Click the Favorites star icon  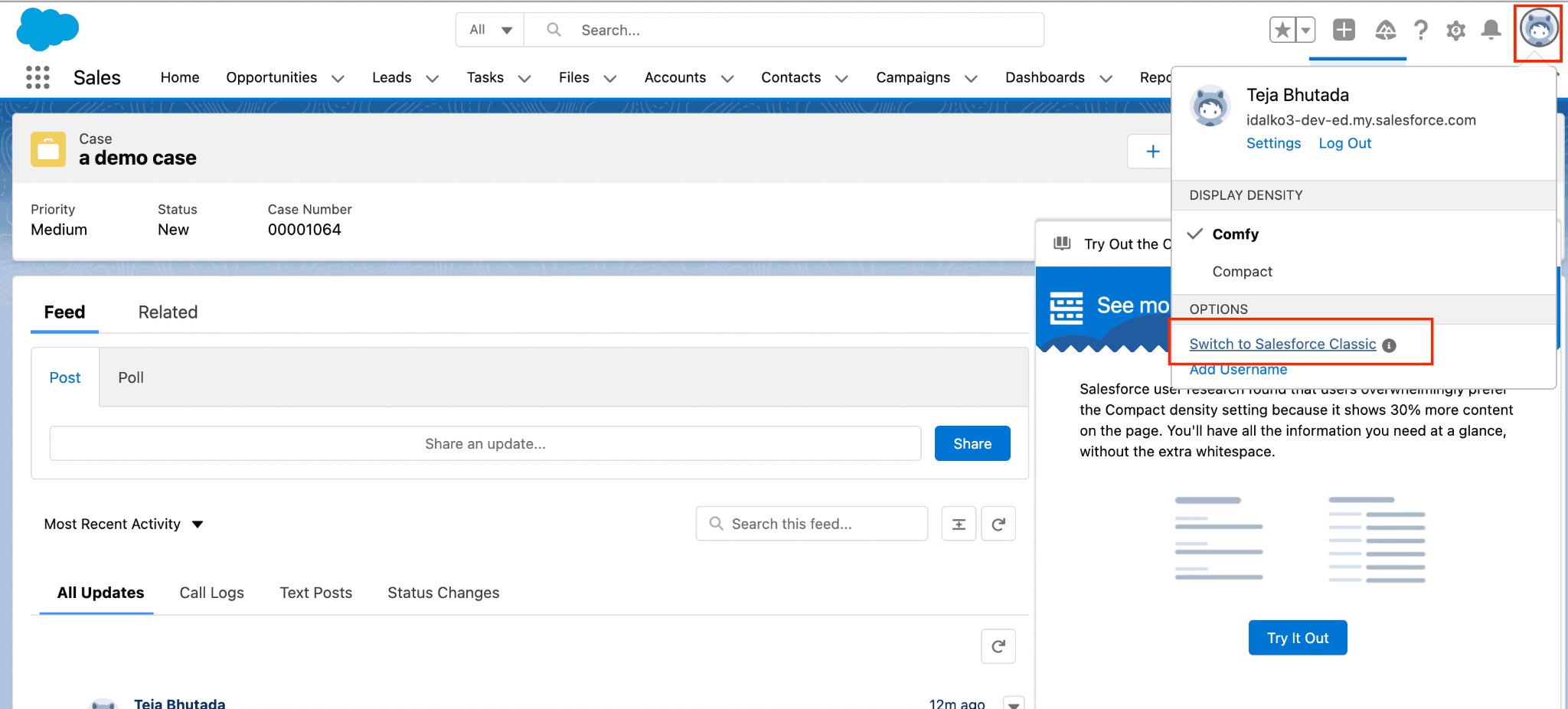point(1282,30)
